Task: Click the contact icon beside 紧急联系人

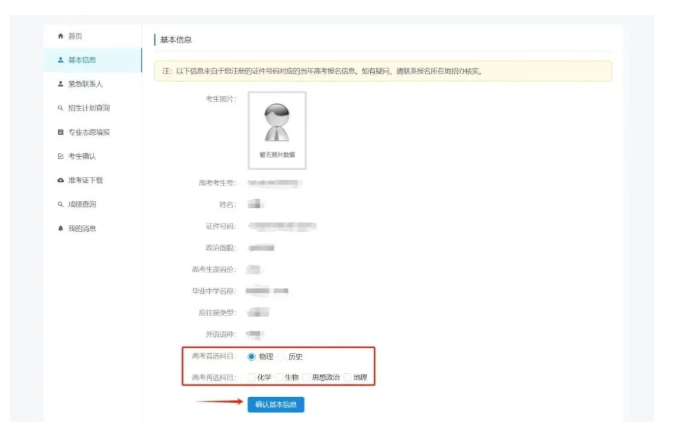Action: [x=60, y=84]
